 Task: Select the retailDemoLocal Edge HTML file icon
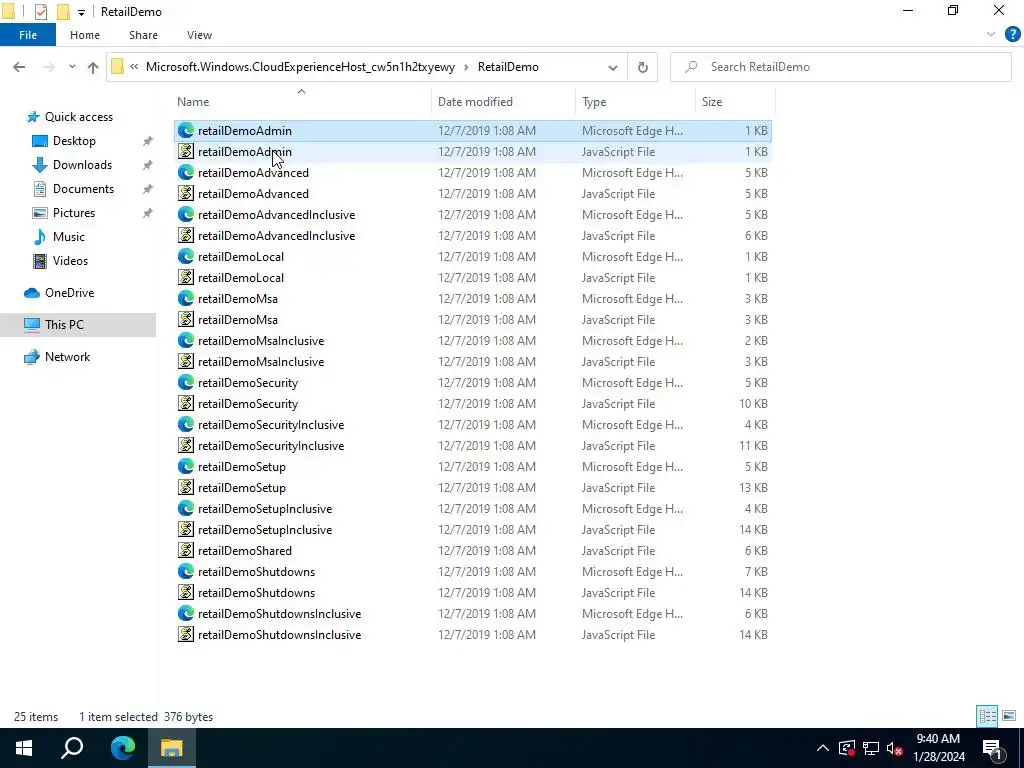tap(186, 257)
